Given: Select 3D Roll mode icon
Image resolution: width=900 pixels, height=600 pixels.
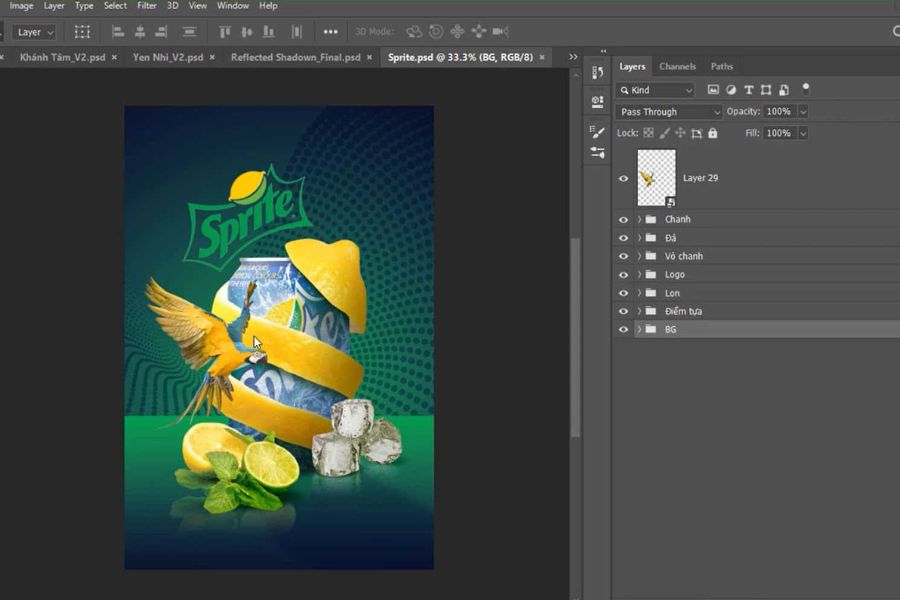Looking at the screenshot, I should (436, 32).
